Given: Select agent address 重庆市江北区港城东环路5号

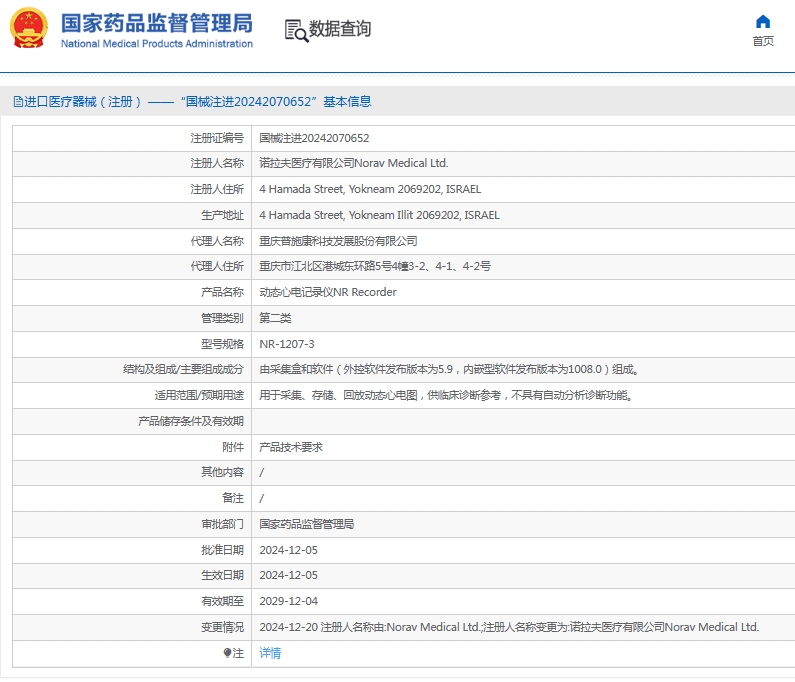Looking at the screenshot, I should [x=375, y=266].
